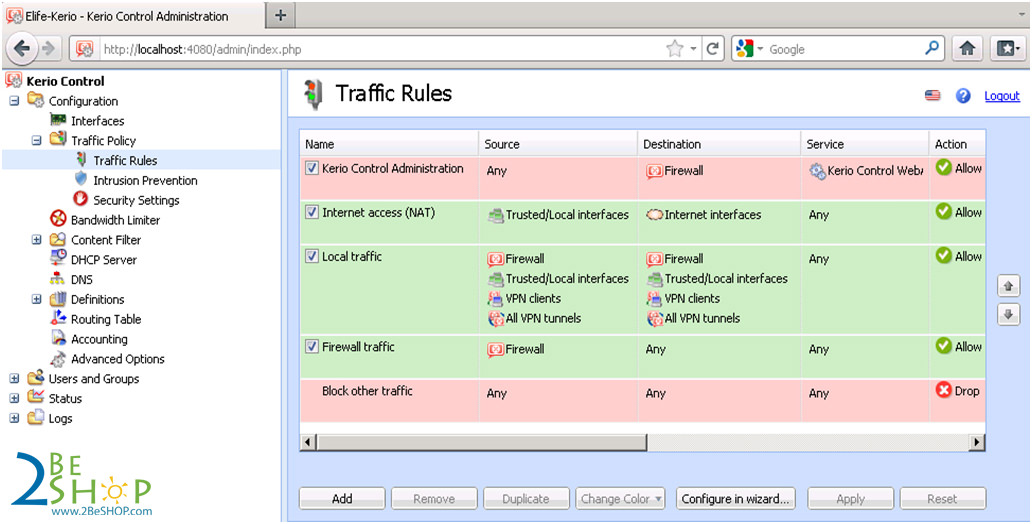Click the Routing Table icon

point(59,319)
